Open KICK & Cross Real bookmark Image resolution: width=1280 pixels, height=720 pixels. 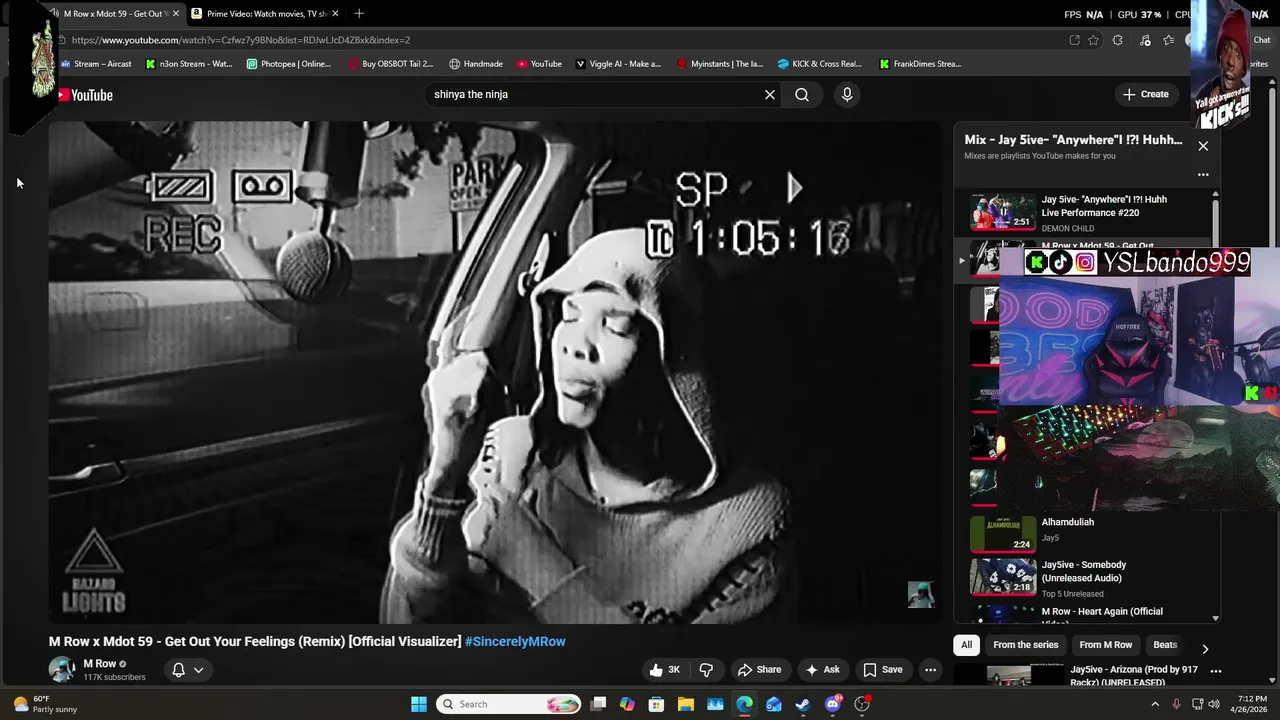coord(819,63)
